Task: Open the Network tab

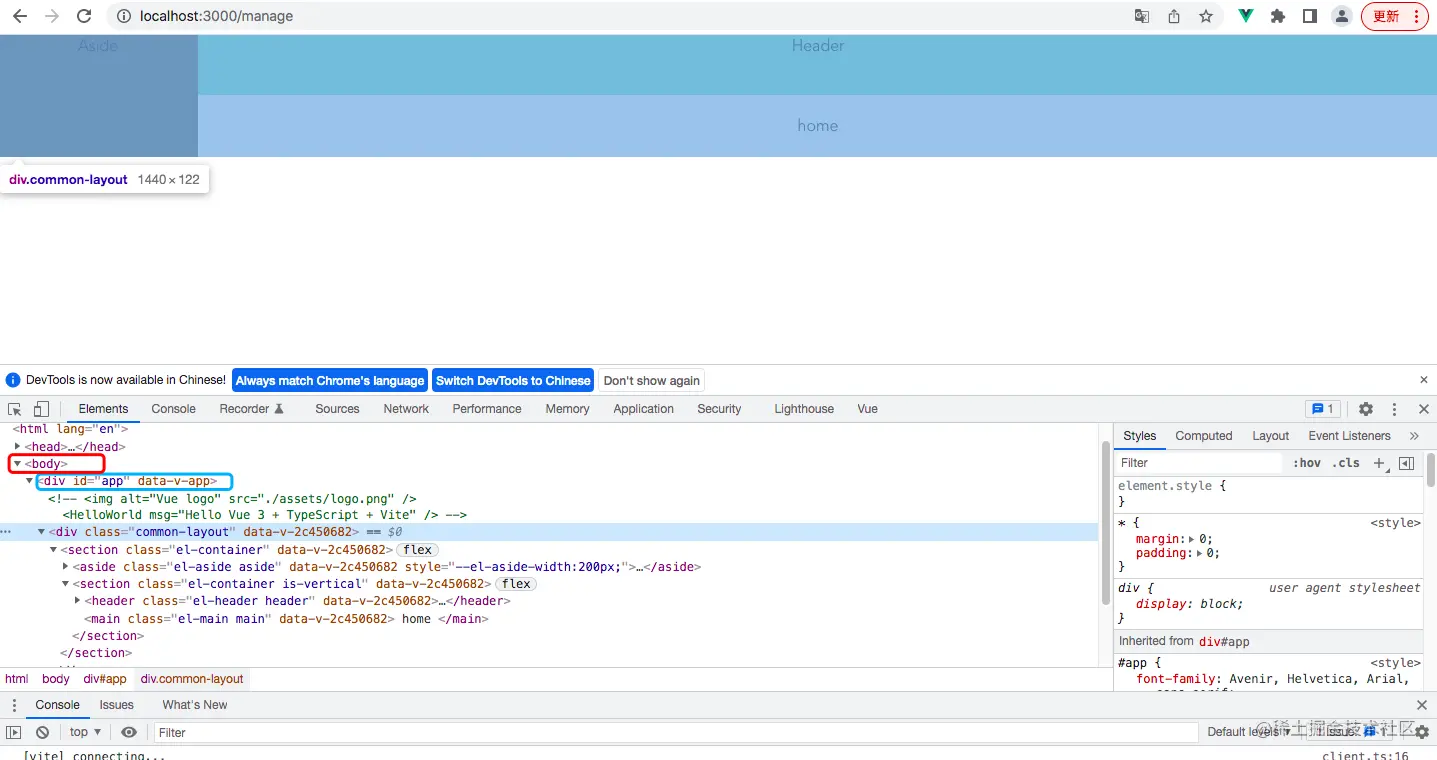Action: tap(406, 409)
